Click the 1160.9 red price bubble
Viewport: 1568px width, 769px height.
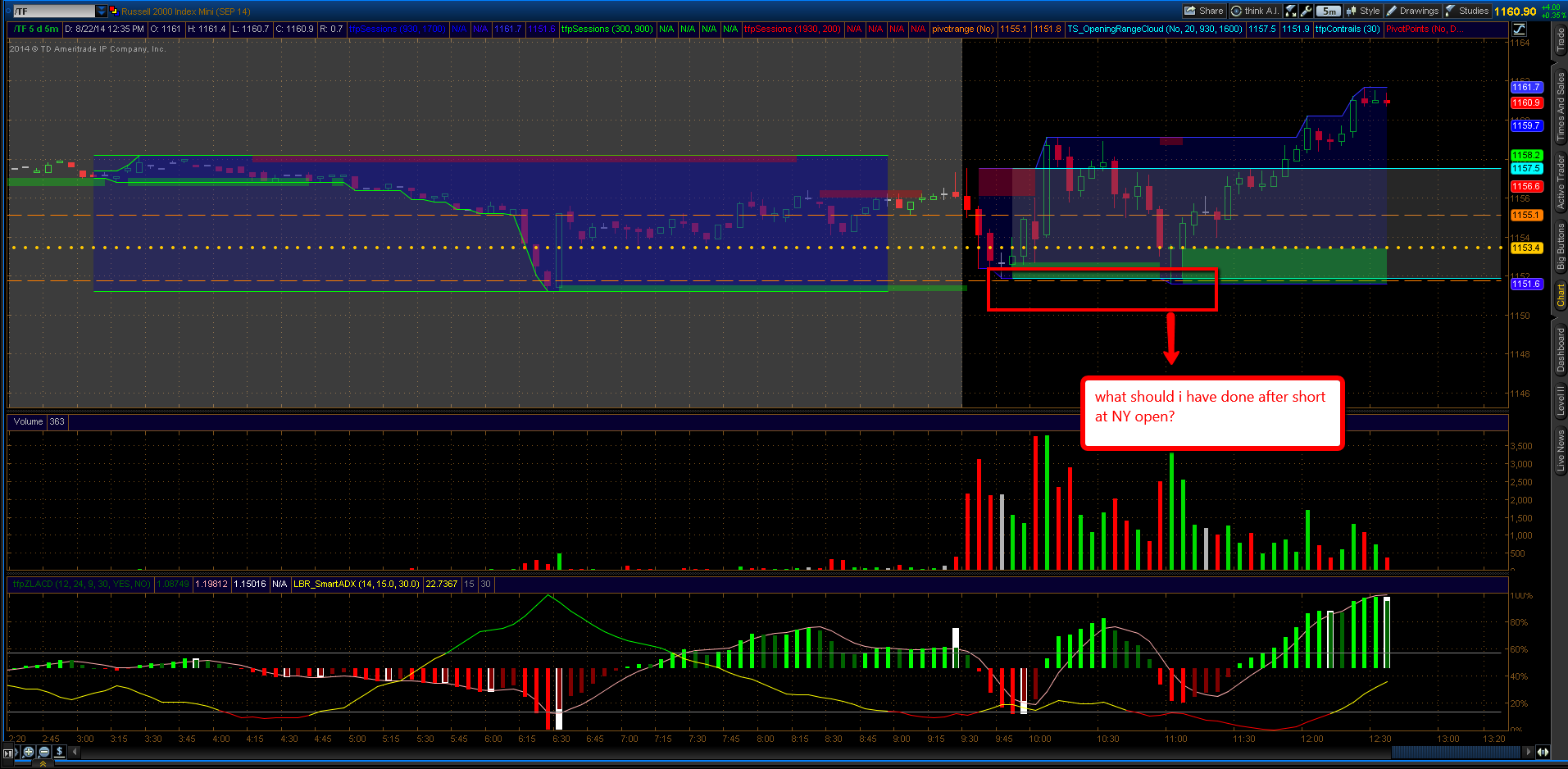pyautogui.click(x=1527, y=102)
